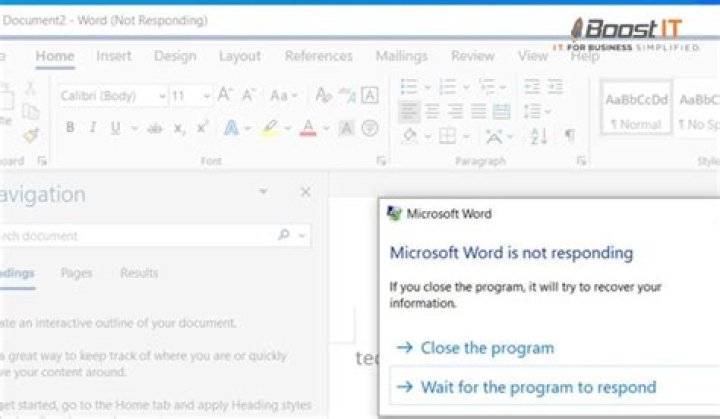The height and width of the screenshot is (419, 720).
Task: Toggle Italic formatting in ribbon
Action: tap(93, 128)
